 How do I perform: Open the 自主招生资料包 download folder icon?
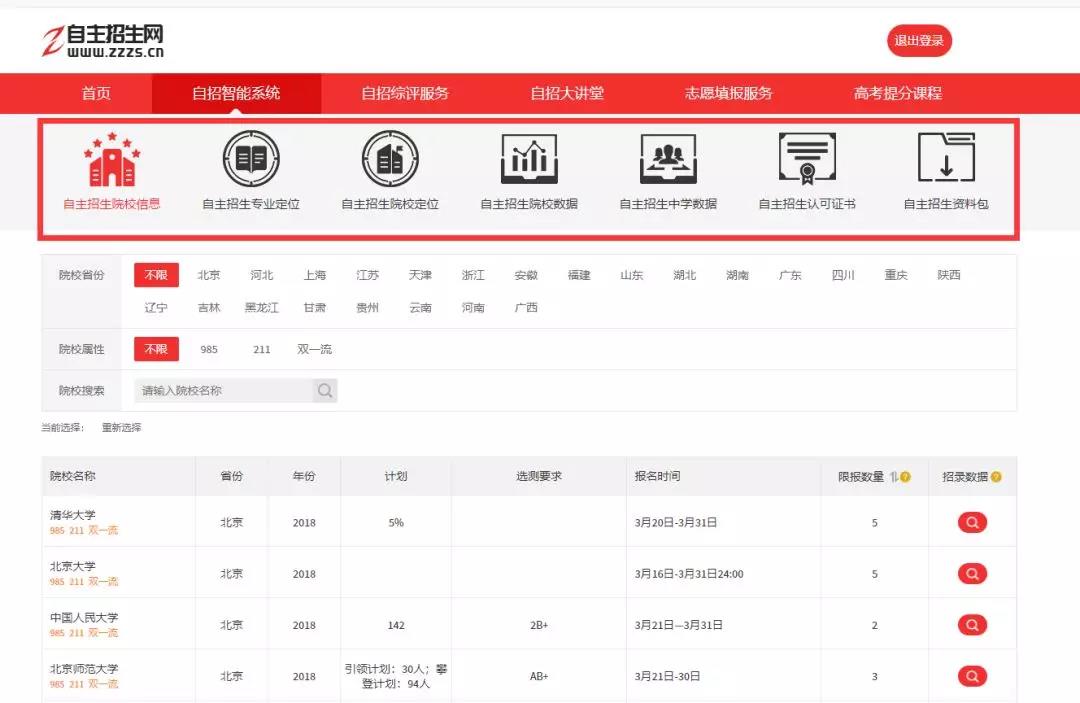coord(946,160)
